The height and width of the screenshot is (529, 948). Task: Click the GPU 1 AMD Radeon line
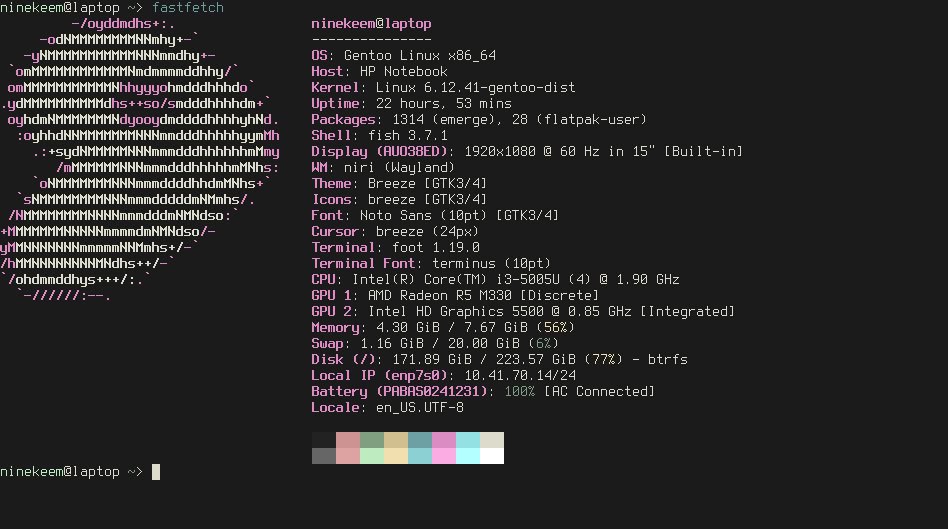455,296
